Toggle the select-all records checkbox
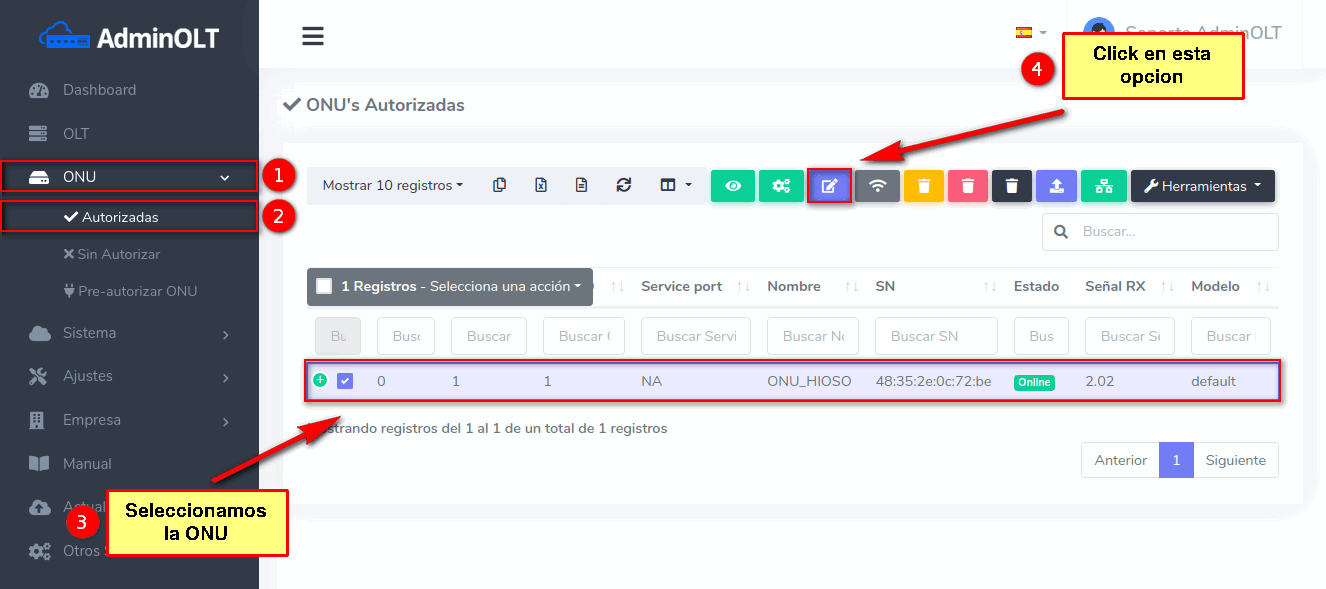 coord(324,286)
